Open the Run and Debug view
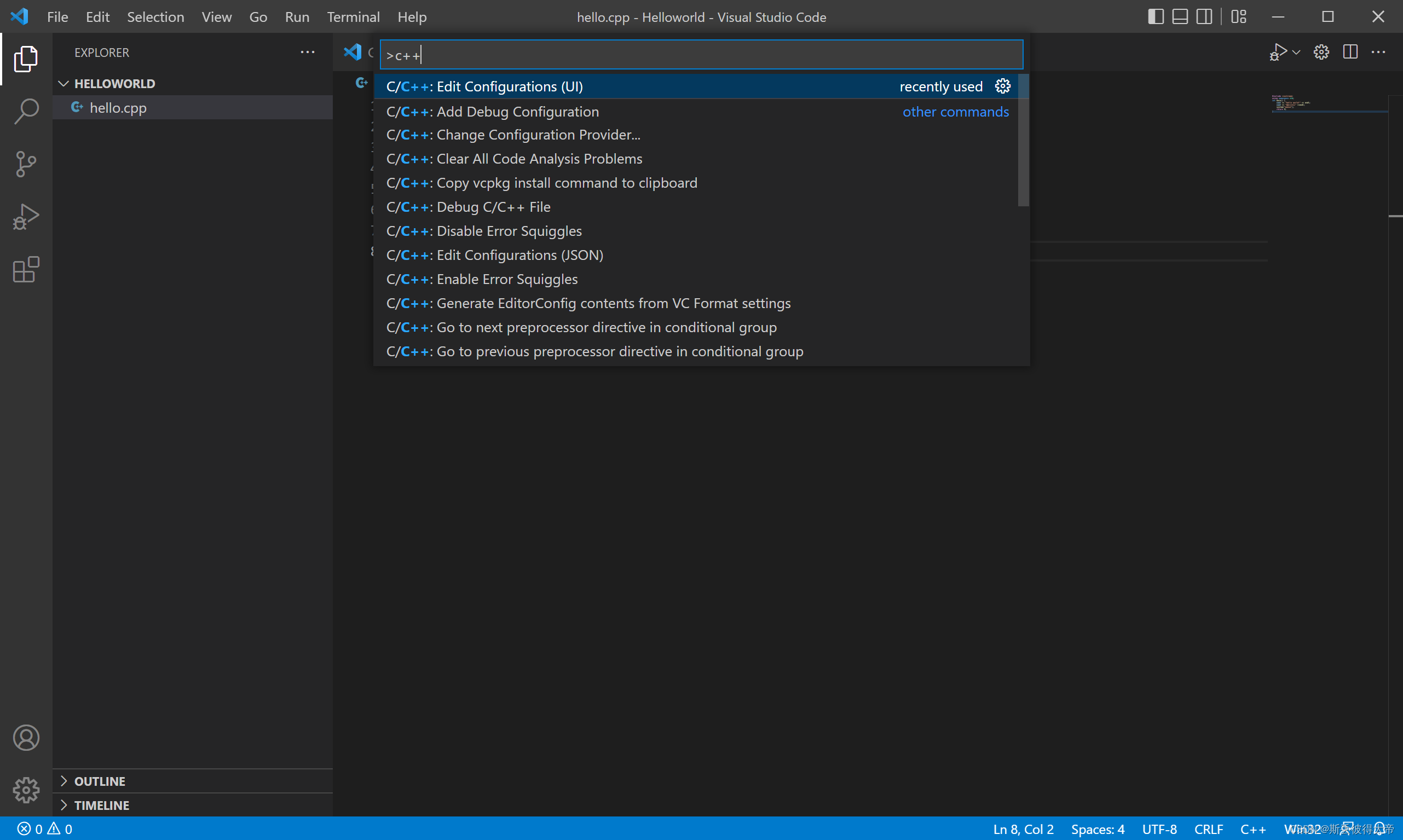 tap(26, 217)
